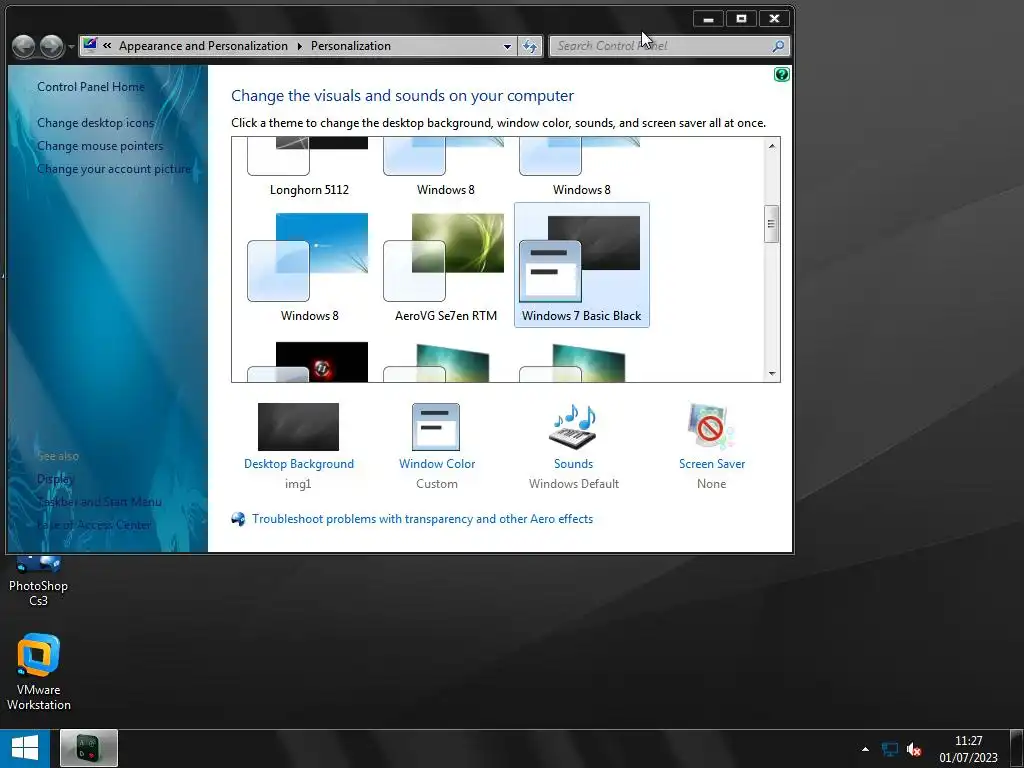Click the troubleshoot Aero icon
The height and width of the screenshot is (768, 1024).
coord(239,519)
